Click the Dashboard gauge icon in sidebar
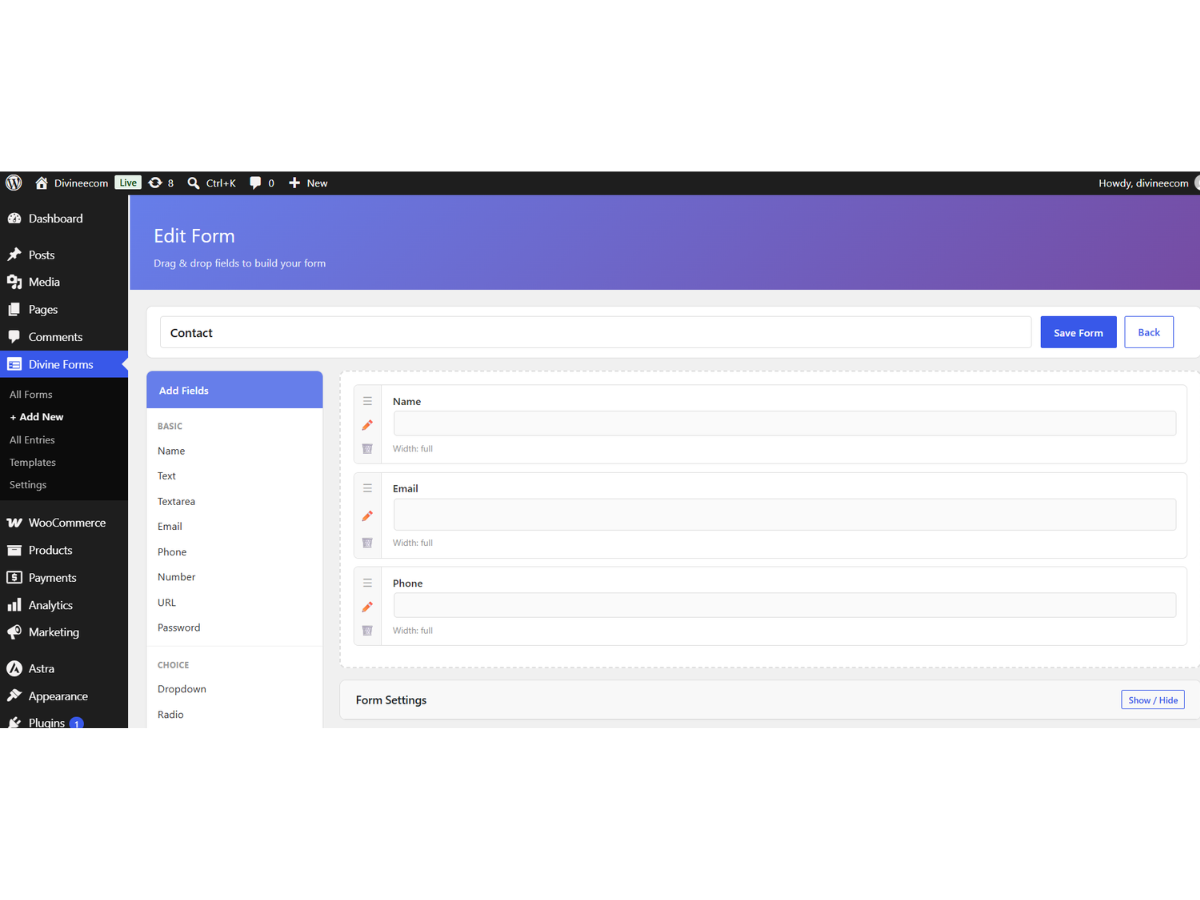Screen dimensions: 1200x900 [x=14, y=218]
